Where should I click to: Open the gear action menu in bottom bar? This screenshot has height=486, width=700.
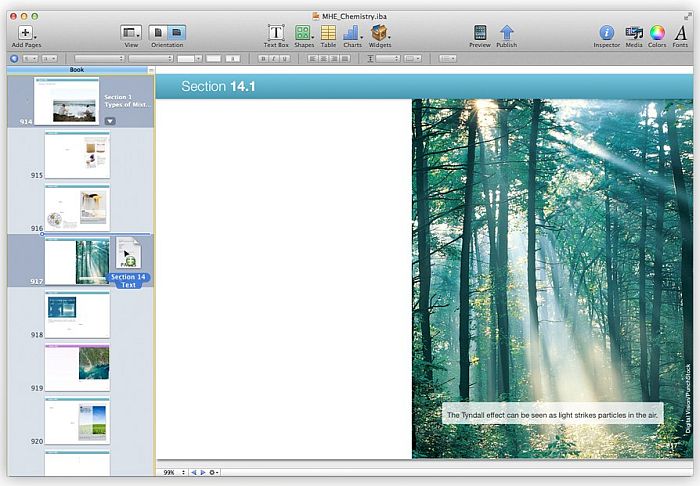[x=214, y=472]
